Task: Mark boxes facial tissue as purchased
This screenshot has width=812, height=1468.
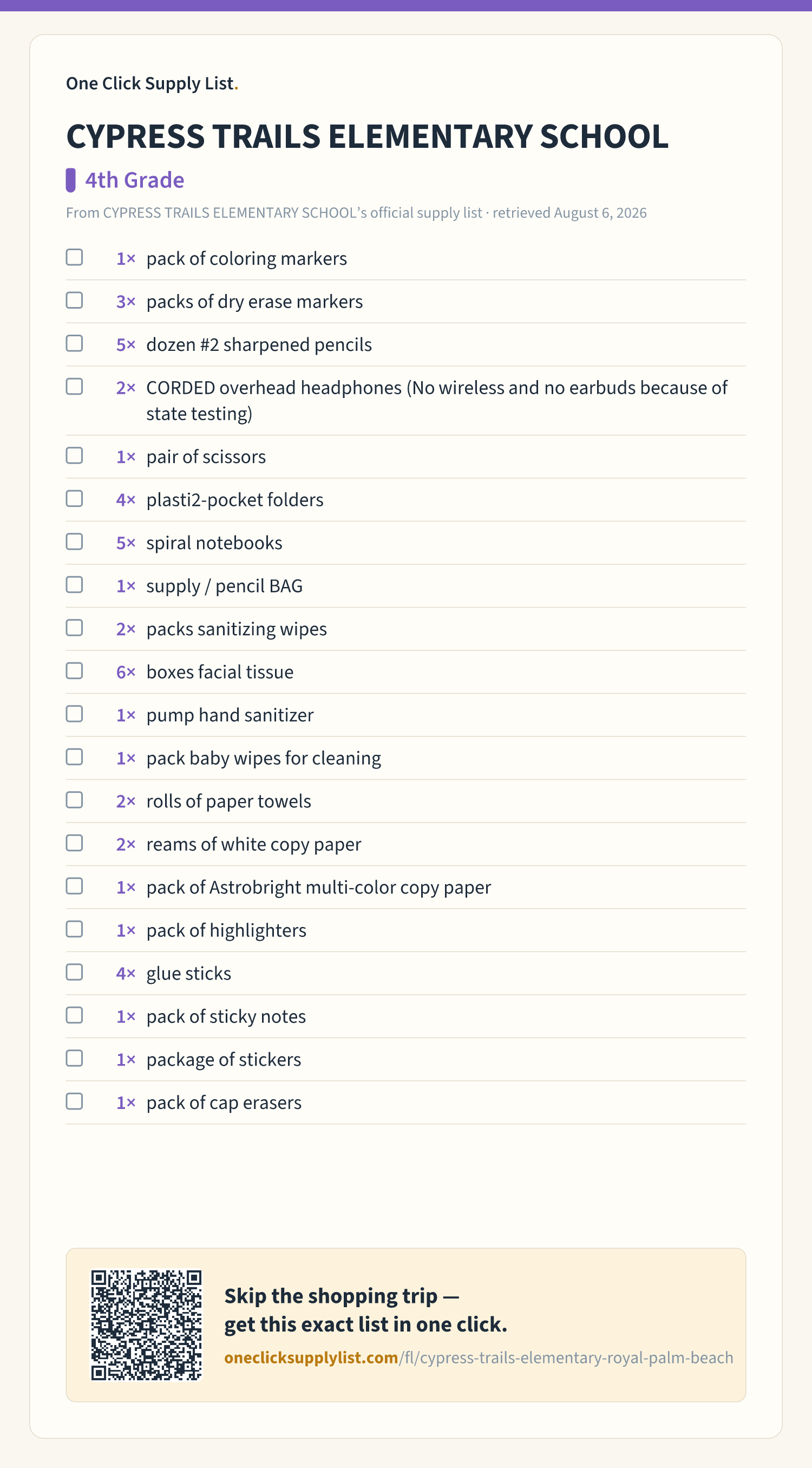Action: [74, 671]
